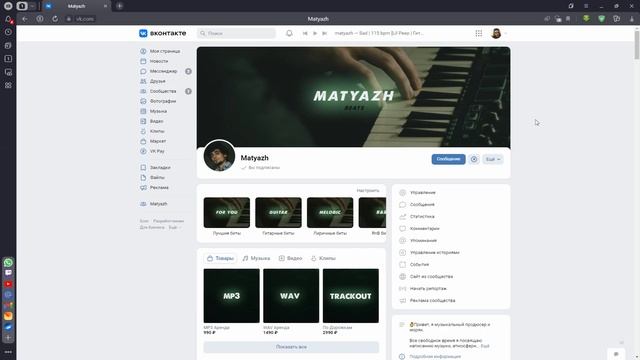Open Новости feed in left sidebar
The height and width of the screenshot is (360, 640).
coord(154,61)
